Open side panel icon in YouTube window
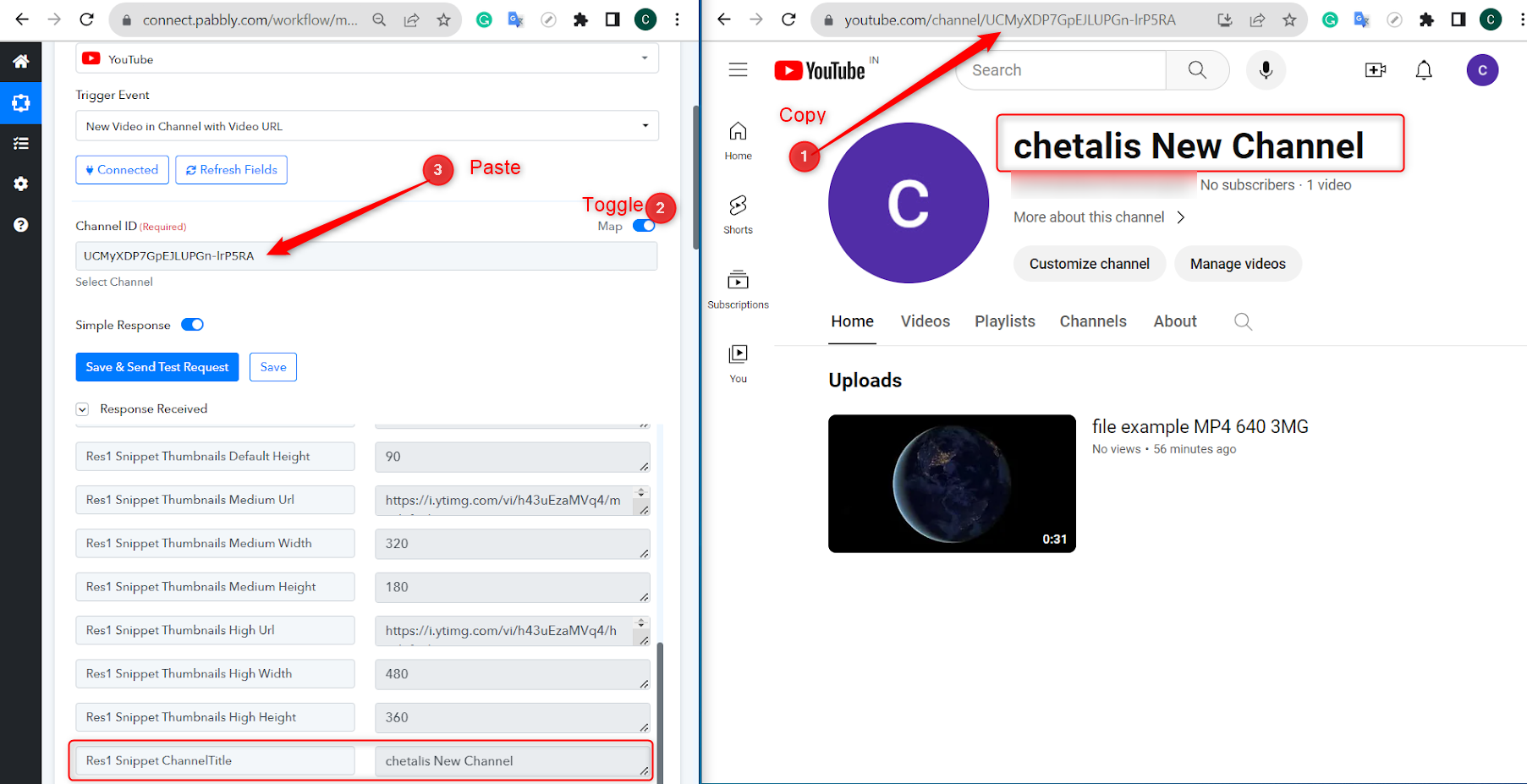This screenshot has width=1527, height=784. (x=1458, y=19)
